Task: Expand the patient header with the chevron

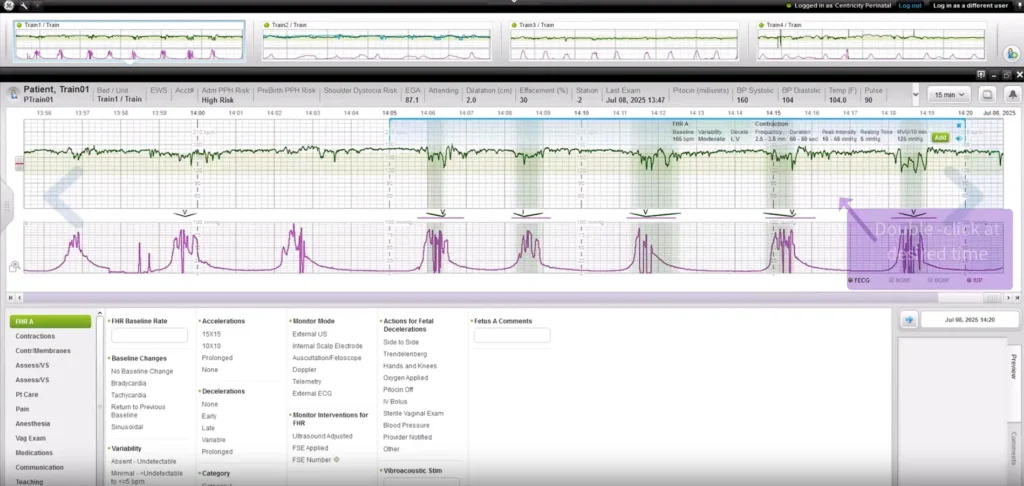Action: 916,95
